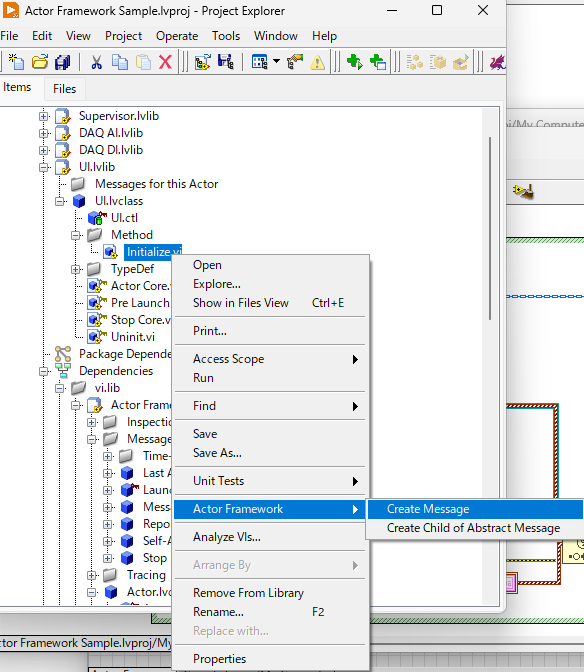Collapse the vi.lib folder
This screenshot has height=672, width=584.
(x=60, y=388)
